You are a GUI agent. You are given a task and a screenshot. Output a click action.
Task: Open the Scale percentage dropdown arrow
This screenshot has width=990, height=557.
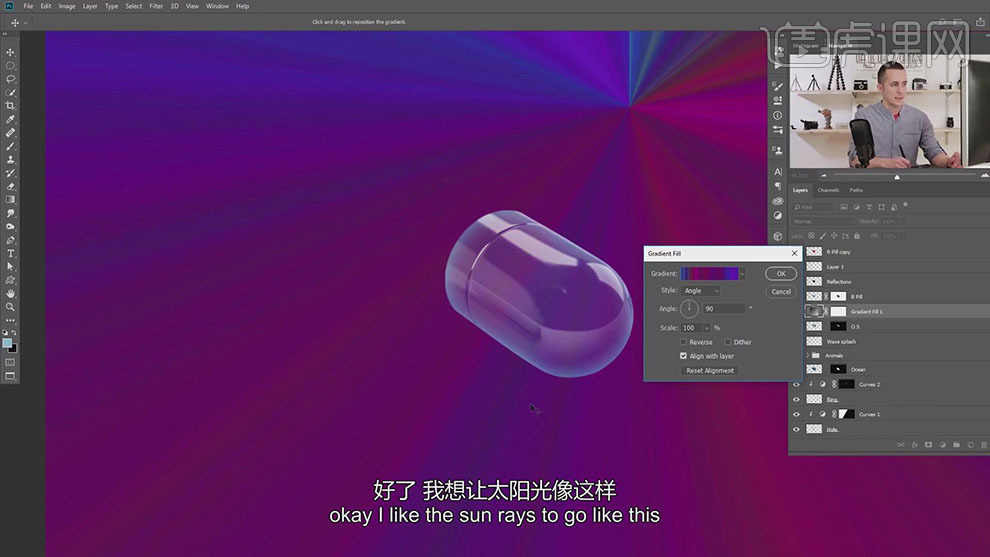[x=707, y=328]
